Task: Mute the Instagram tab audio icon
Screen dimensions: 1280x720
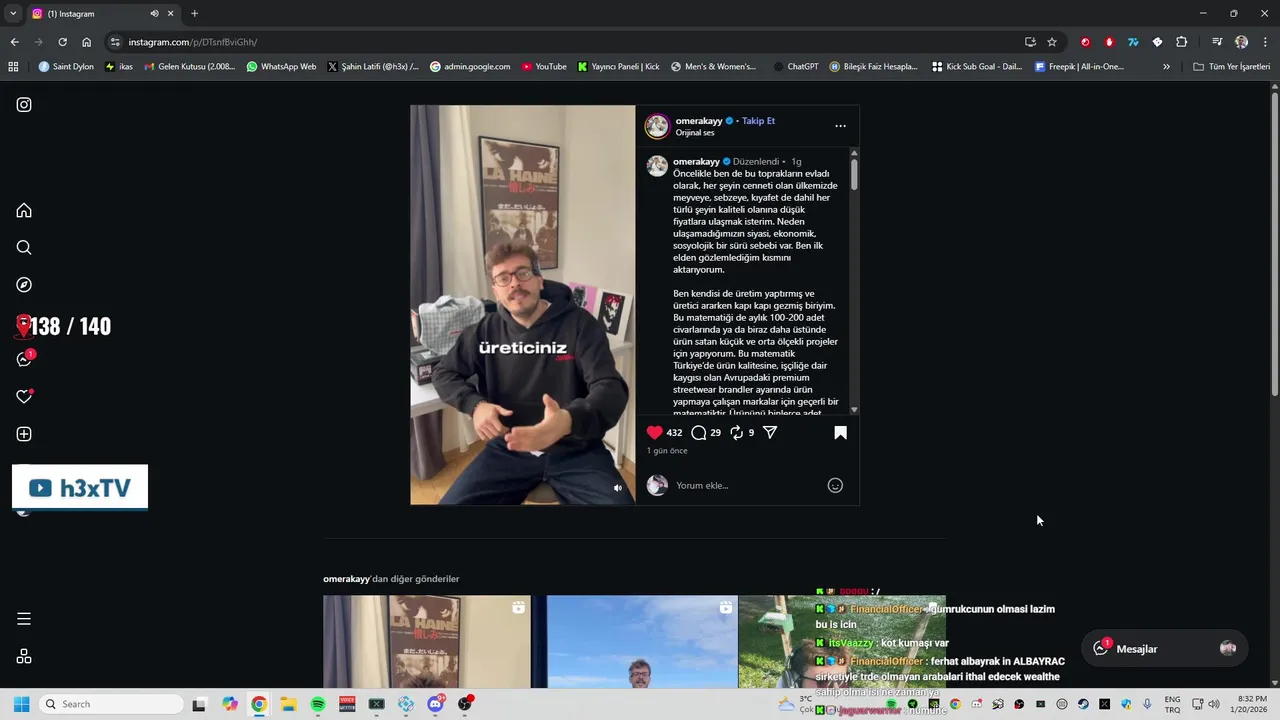Action: coord(154,14)
